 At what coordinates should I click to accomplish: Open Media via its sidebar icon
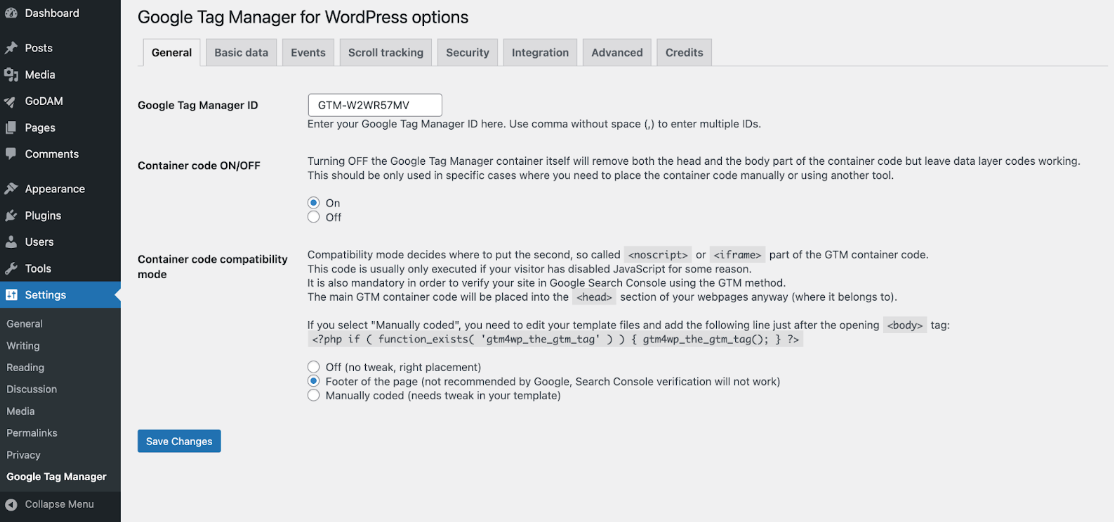tap(11, 75)
